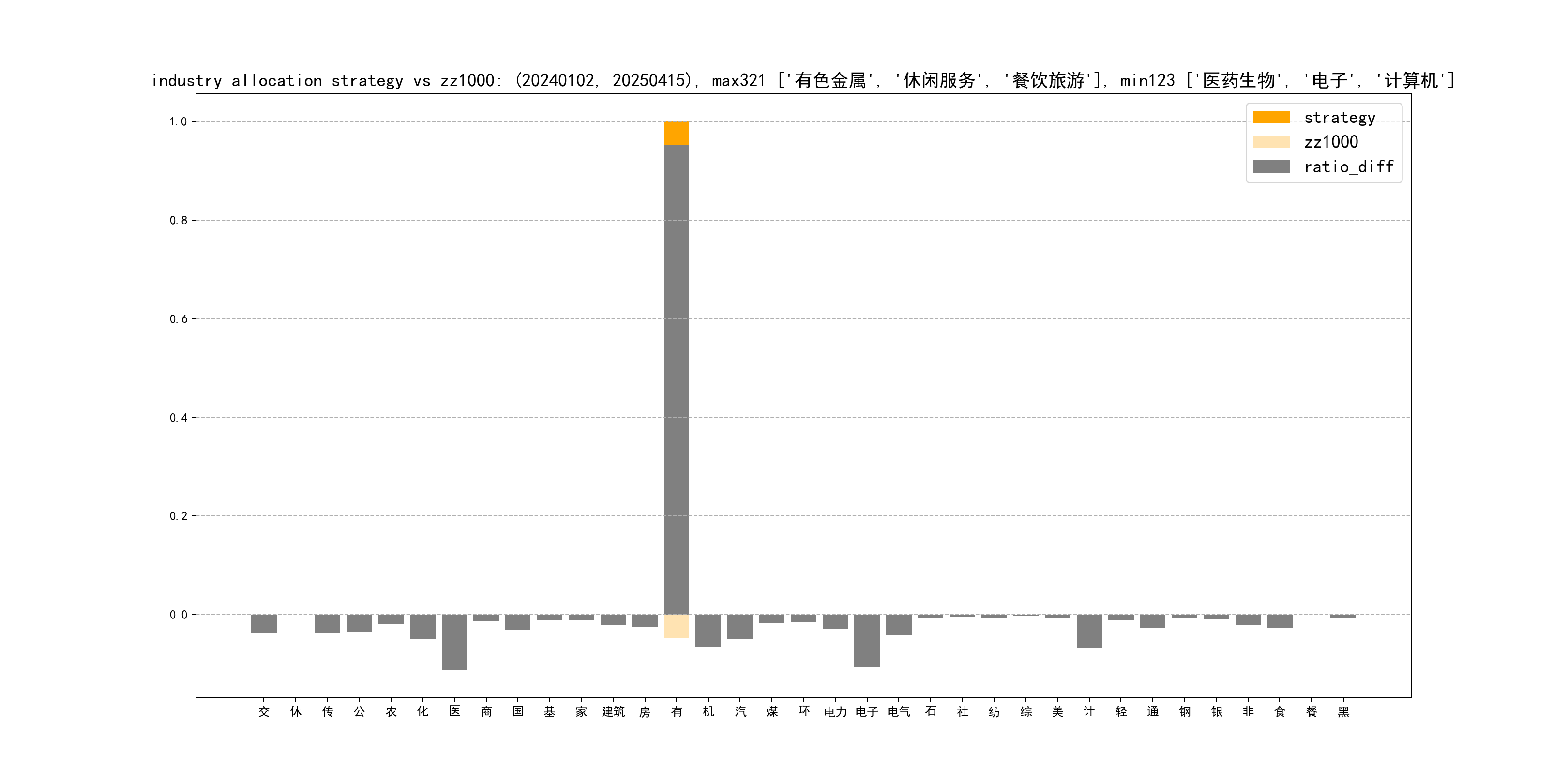Click the 'ratio_diff' legend label text

(x=1348, y=166)
